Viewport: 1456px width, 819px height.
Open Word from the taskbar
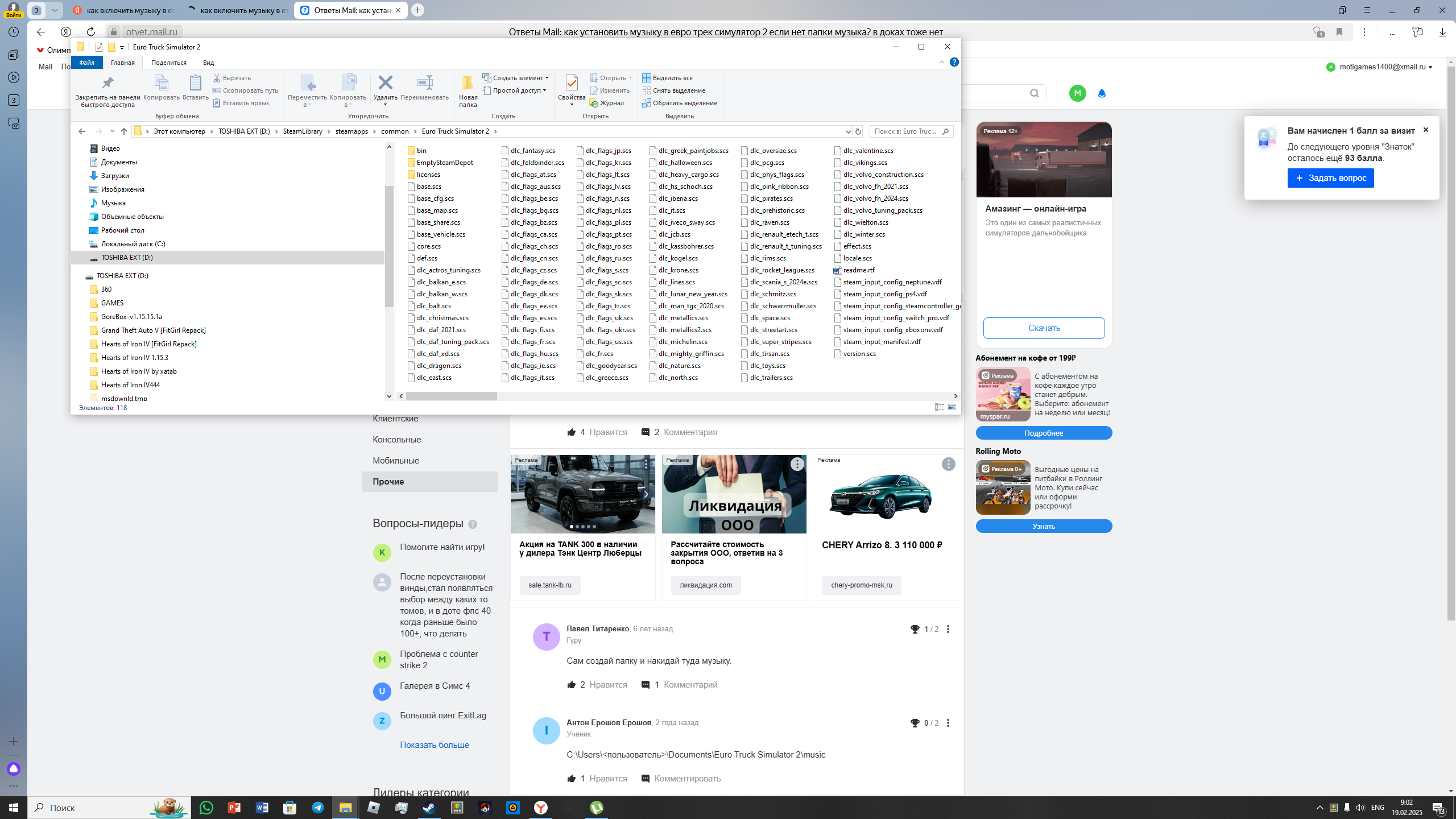[x=262, y=808]
